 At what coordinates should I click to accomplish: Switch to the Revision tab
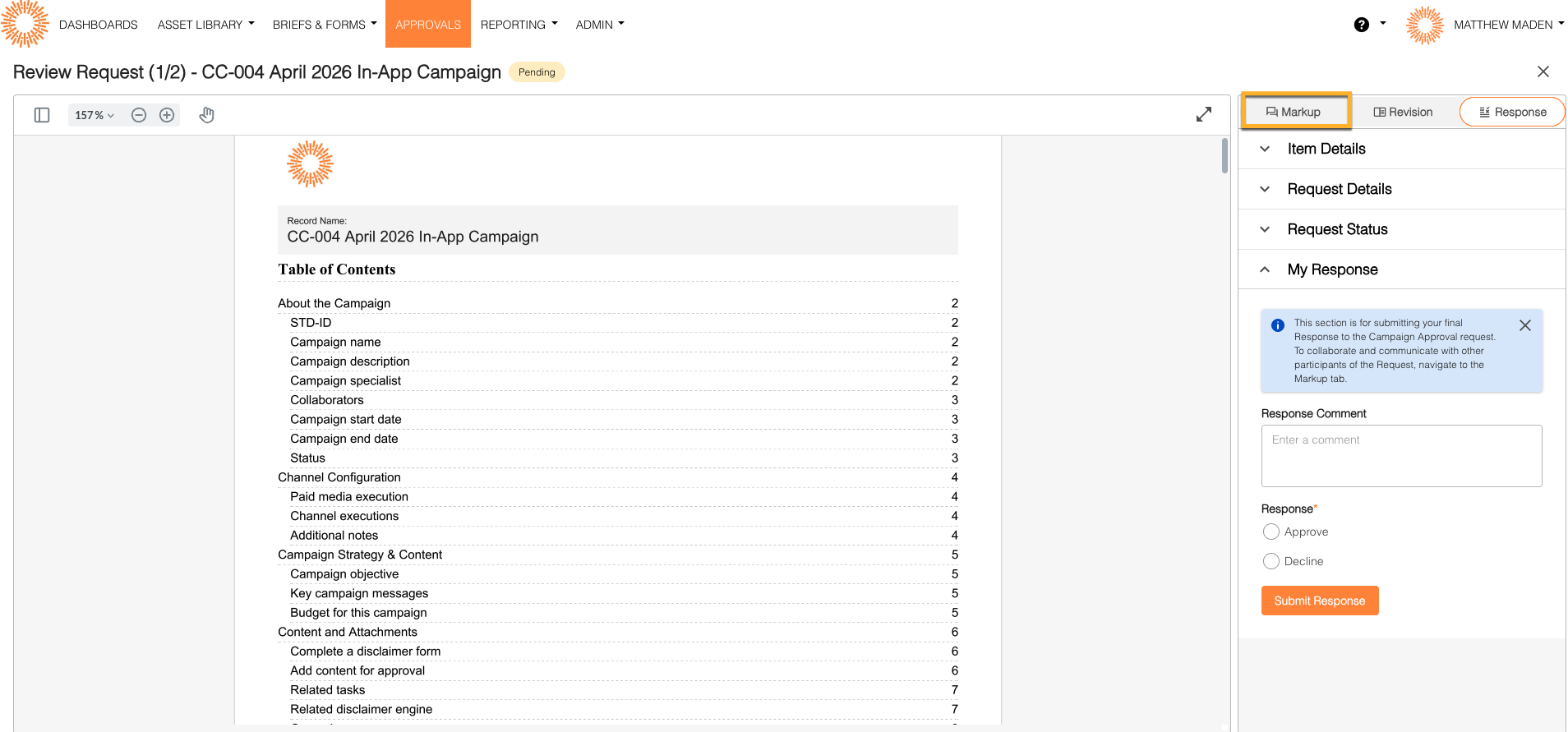pyautogui.click(x=1403, y=112)
